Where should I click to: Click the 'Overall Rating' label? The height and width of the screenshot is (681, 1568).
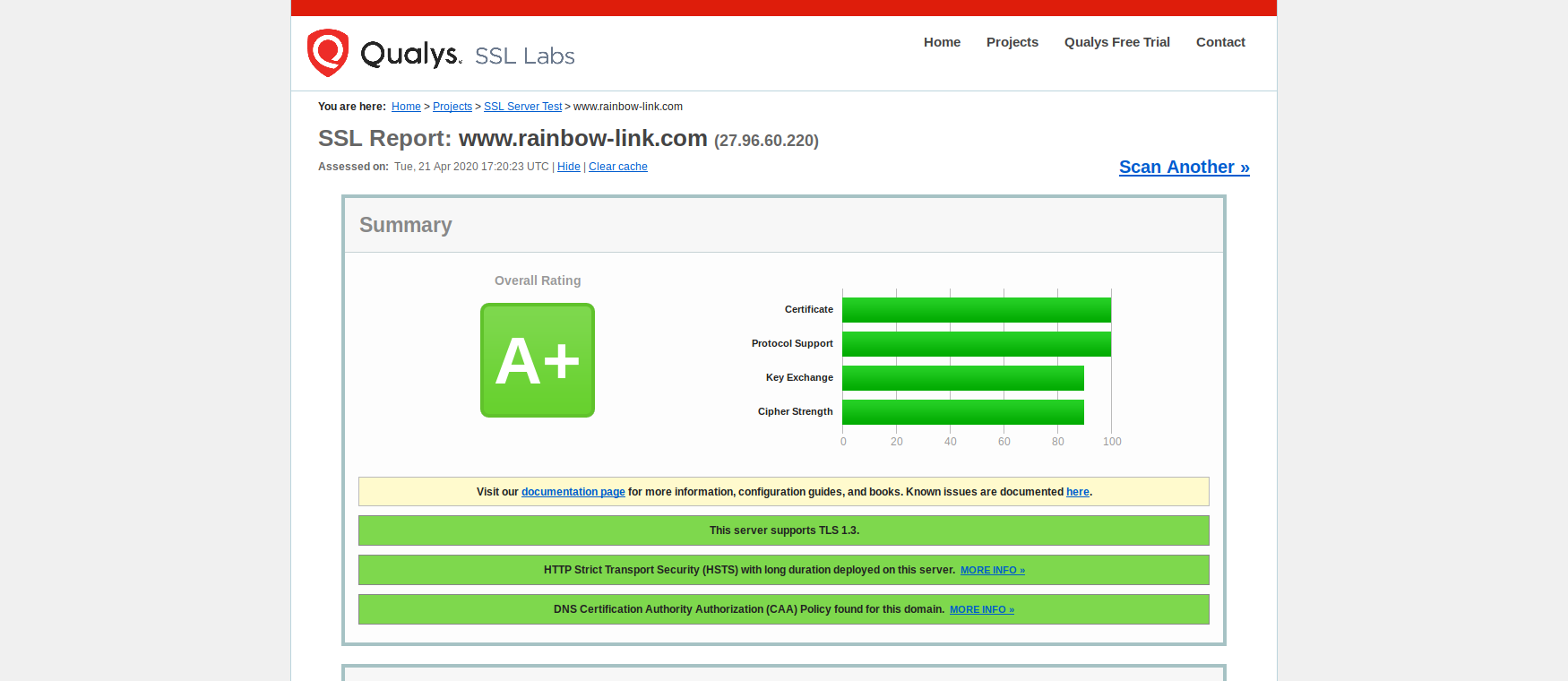pos(538,280)
